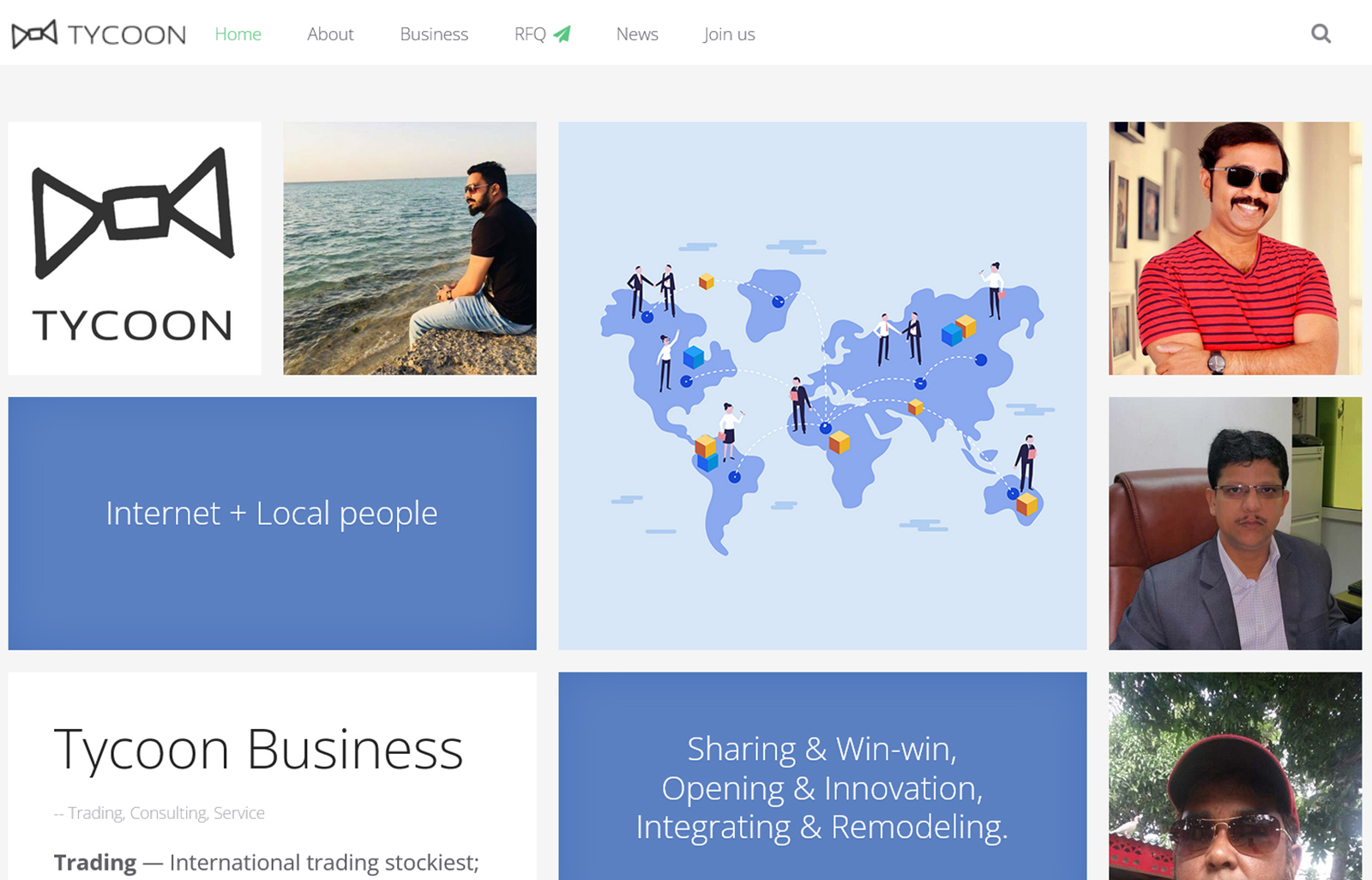Open the world map illustration tile
The height and width of the screenshot is (880, 1372).
[822, 386]
